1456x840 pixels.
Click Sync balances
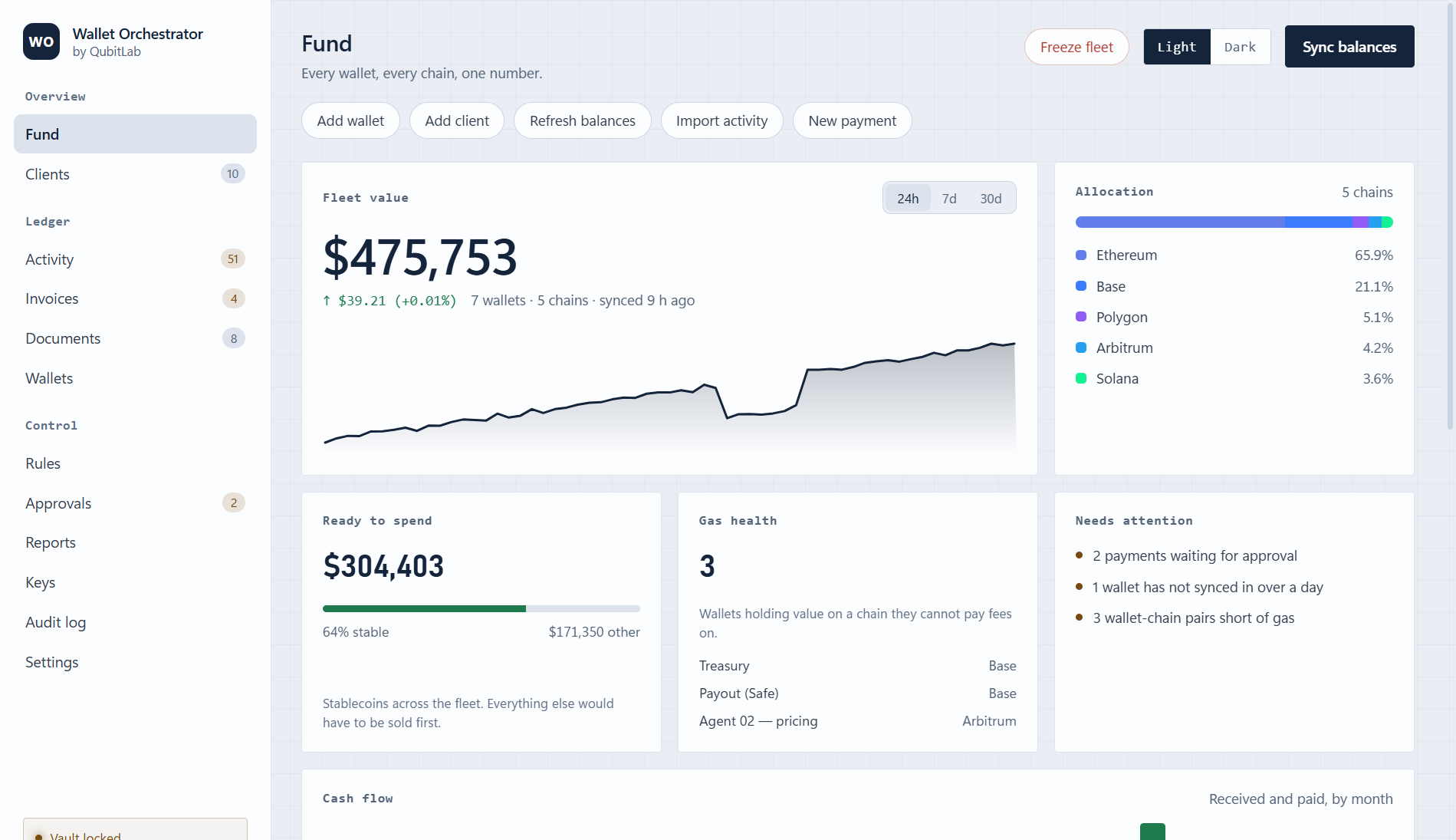click(1349, 47)
